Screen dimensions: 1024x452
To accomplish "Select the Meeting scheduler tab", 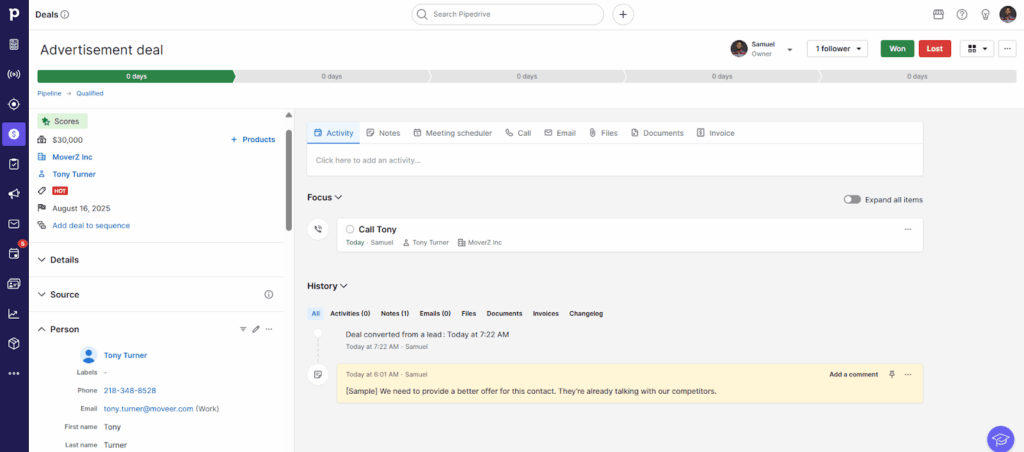I will pos(452,133).
